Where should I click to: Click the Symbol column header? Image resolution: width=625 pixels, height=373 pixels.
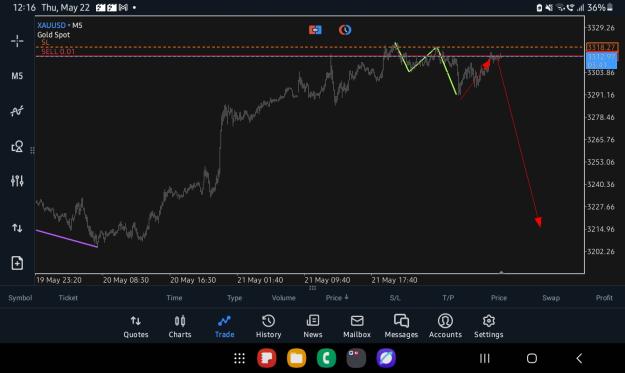[x=20, y=298]
